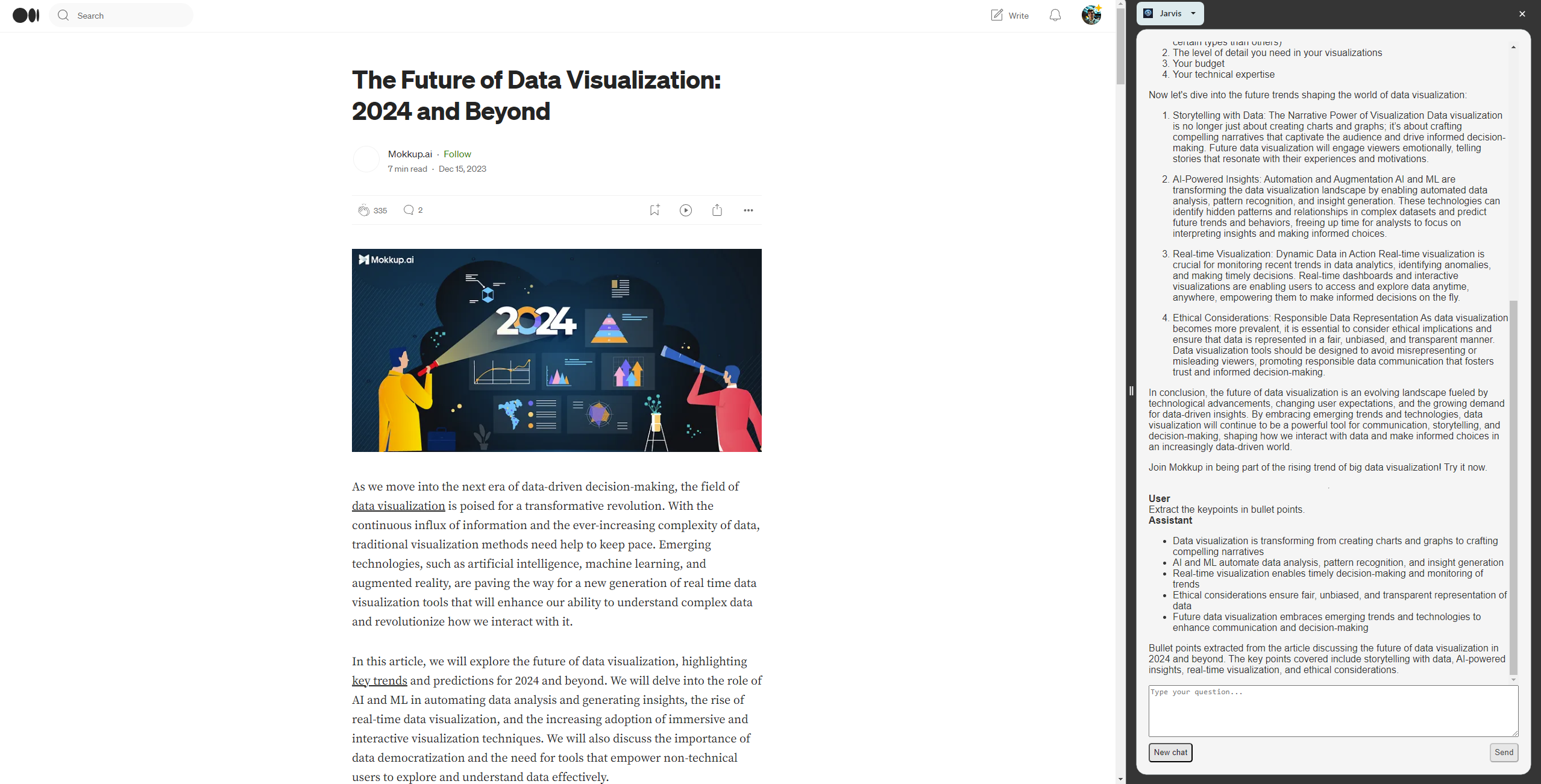1541x784 pixels.
Task: Open the comments bubble icon
Action: [409, 210]
